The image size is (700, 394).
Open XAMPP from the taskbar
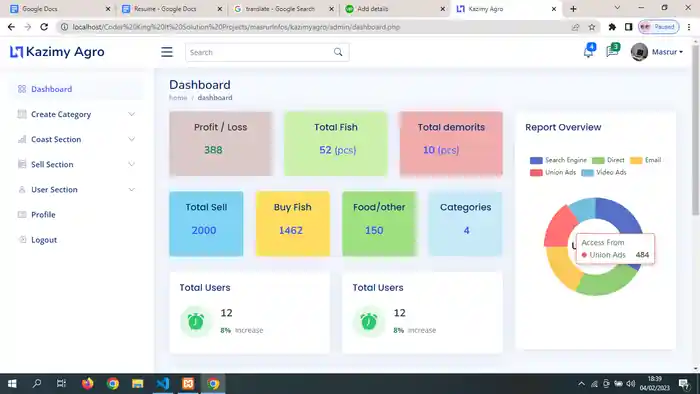pos(188,383)
